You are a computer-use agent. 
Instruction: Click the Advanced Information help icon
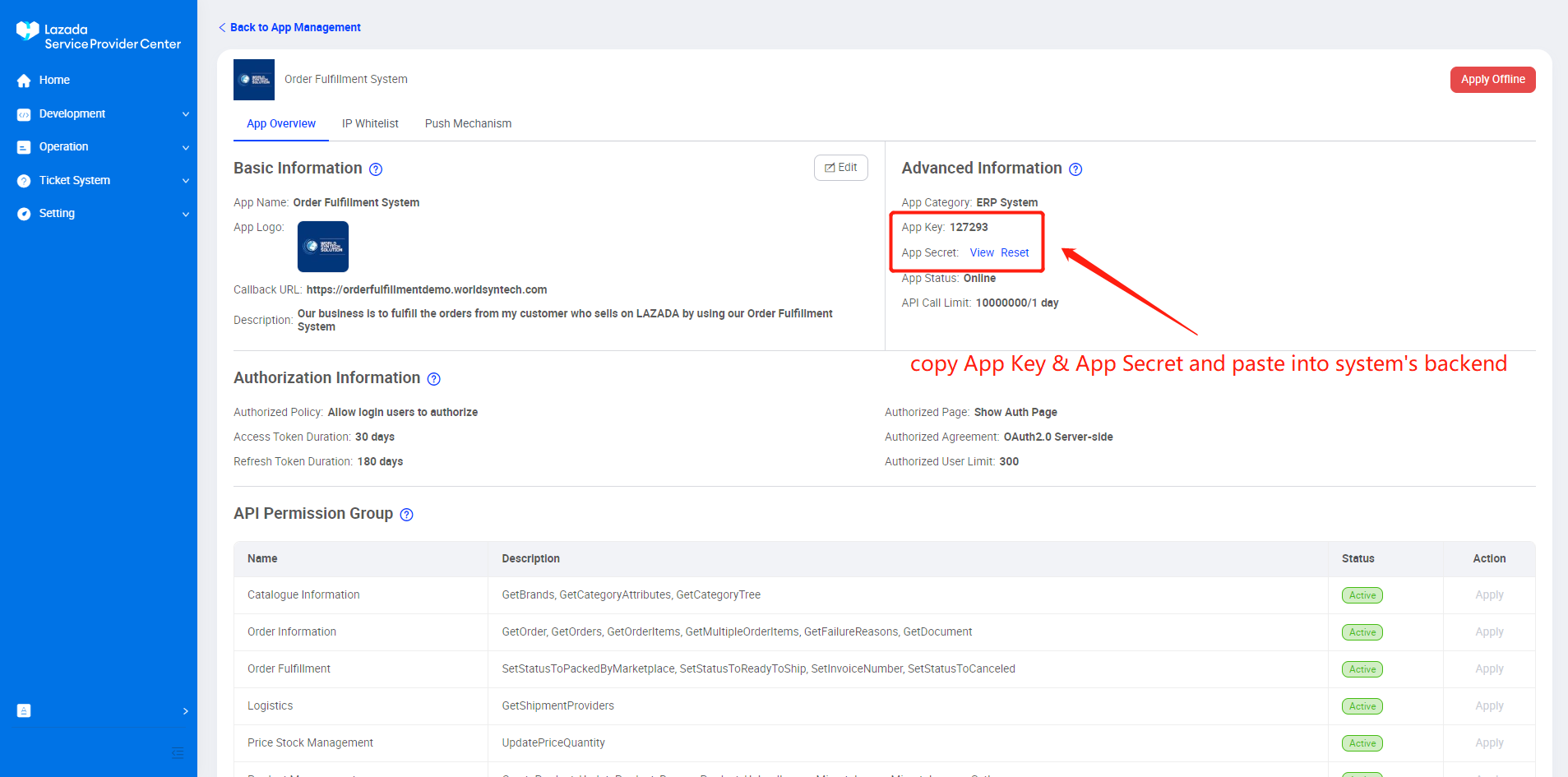click(x=1075, y=169)
